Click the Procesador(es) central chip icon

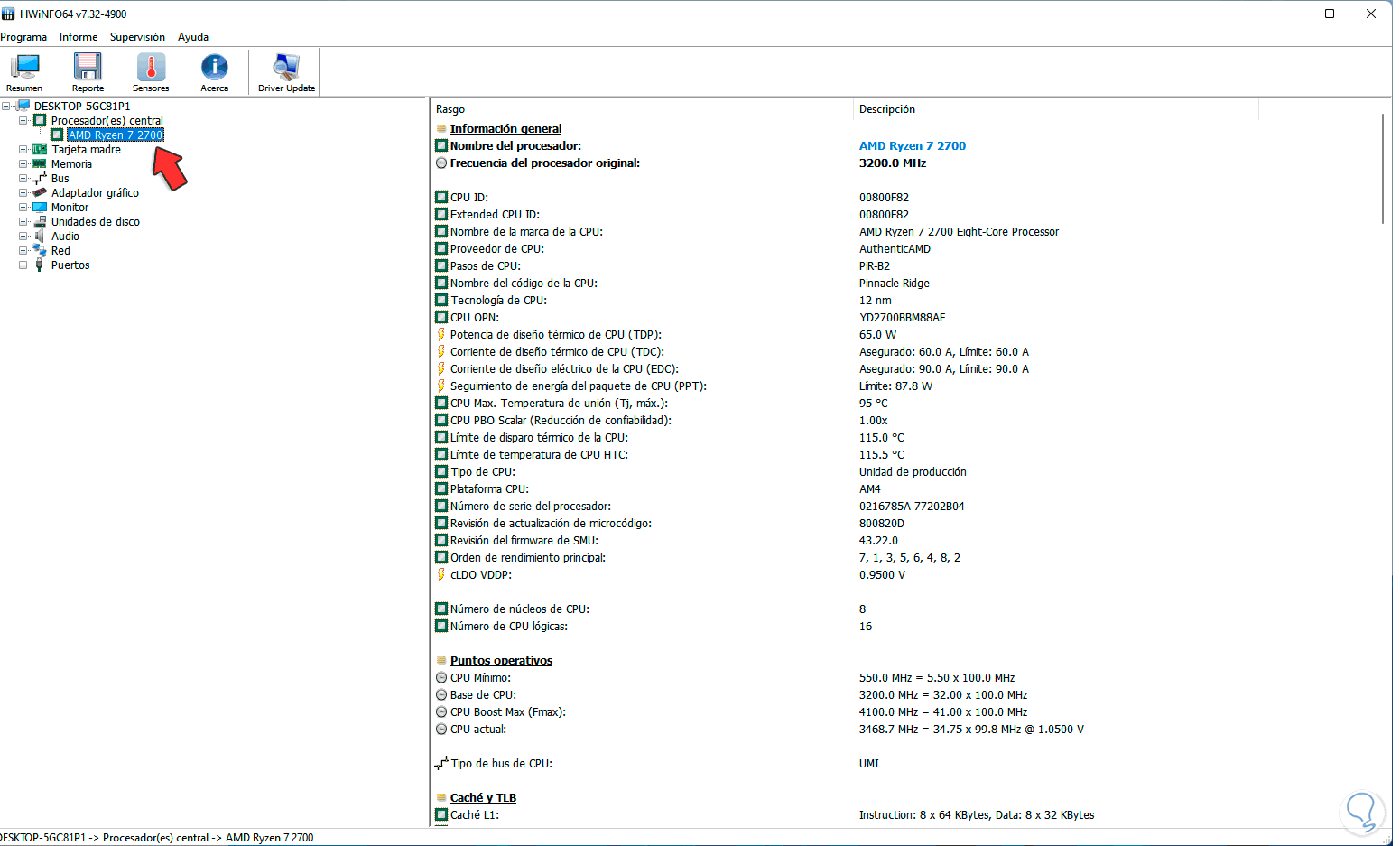coord(40,120)
